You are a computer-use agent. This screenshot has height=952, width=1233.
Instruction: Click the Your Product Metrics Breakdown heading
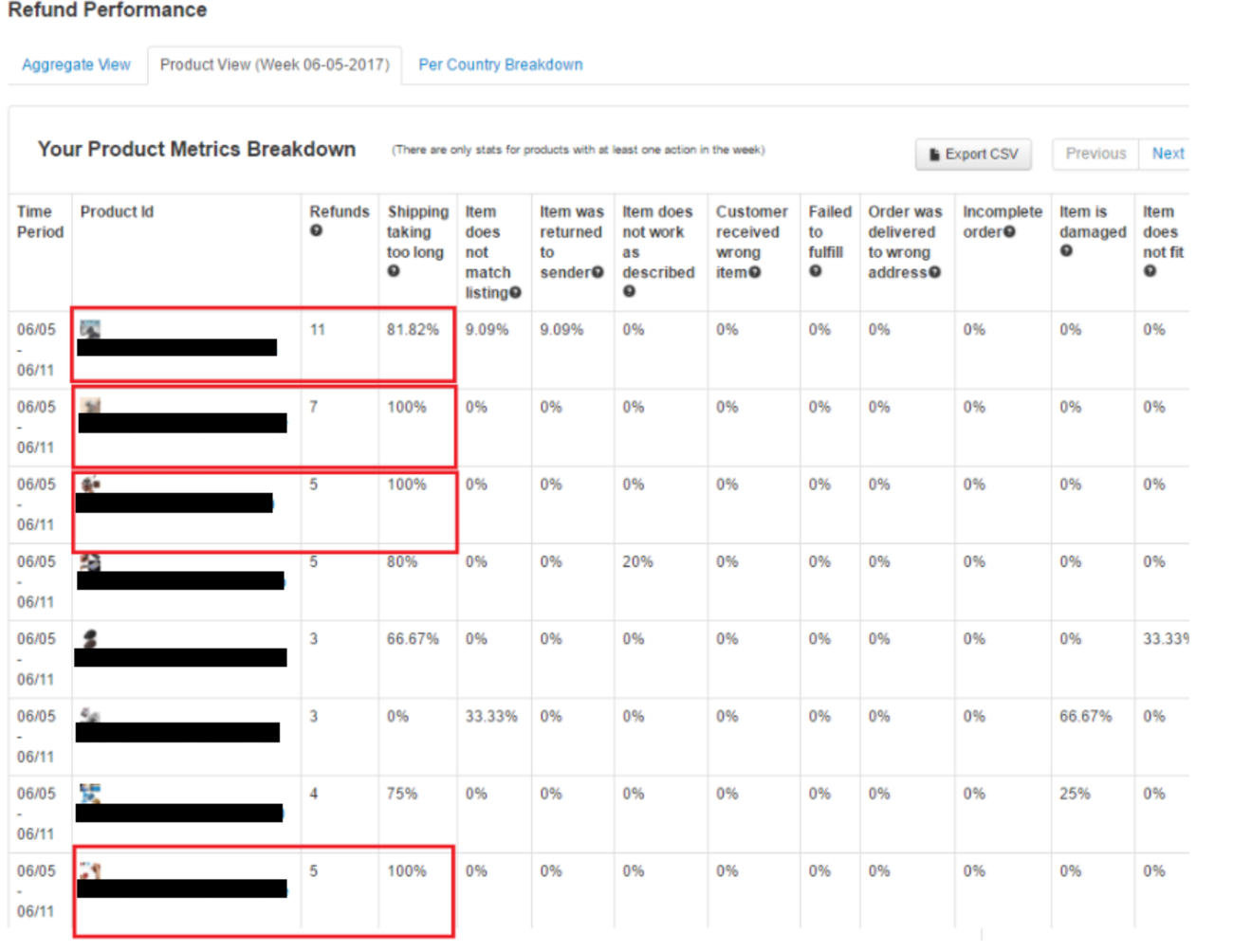[x=196, y=149]
